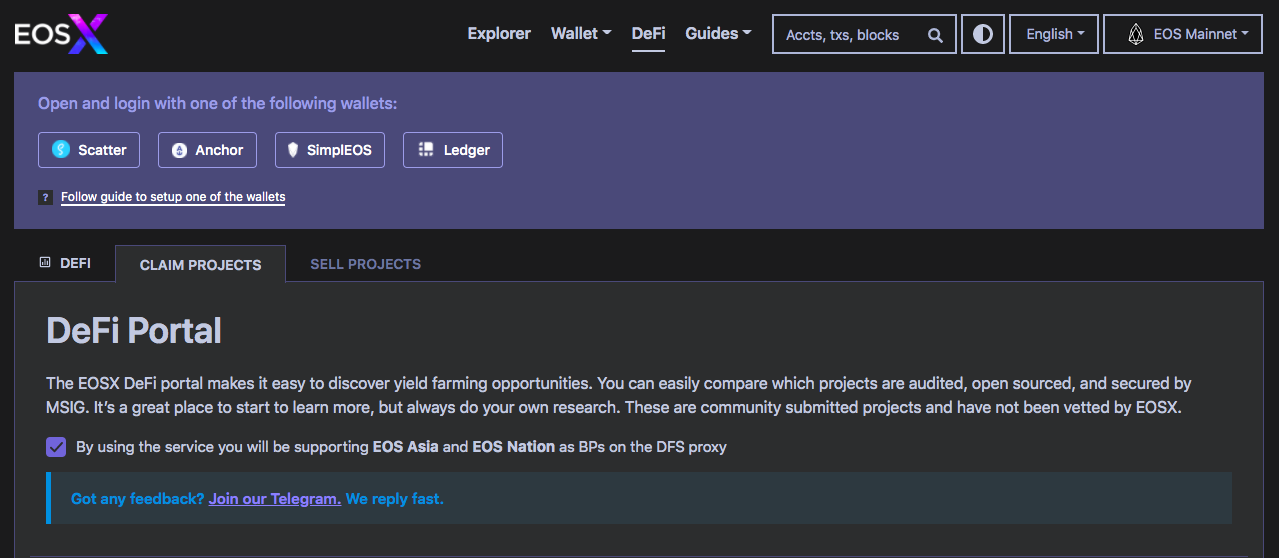1279x558 pixels.
Task: Open the Join our Telegram link
Action: tap(275, 498)
